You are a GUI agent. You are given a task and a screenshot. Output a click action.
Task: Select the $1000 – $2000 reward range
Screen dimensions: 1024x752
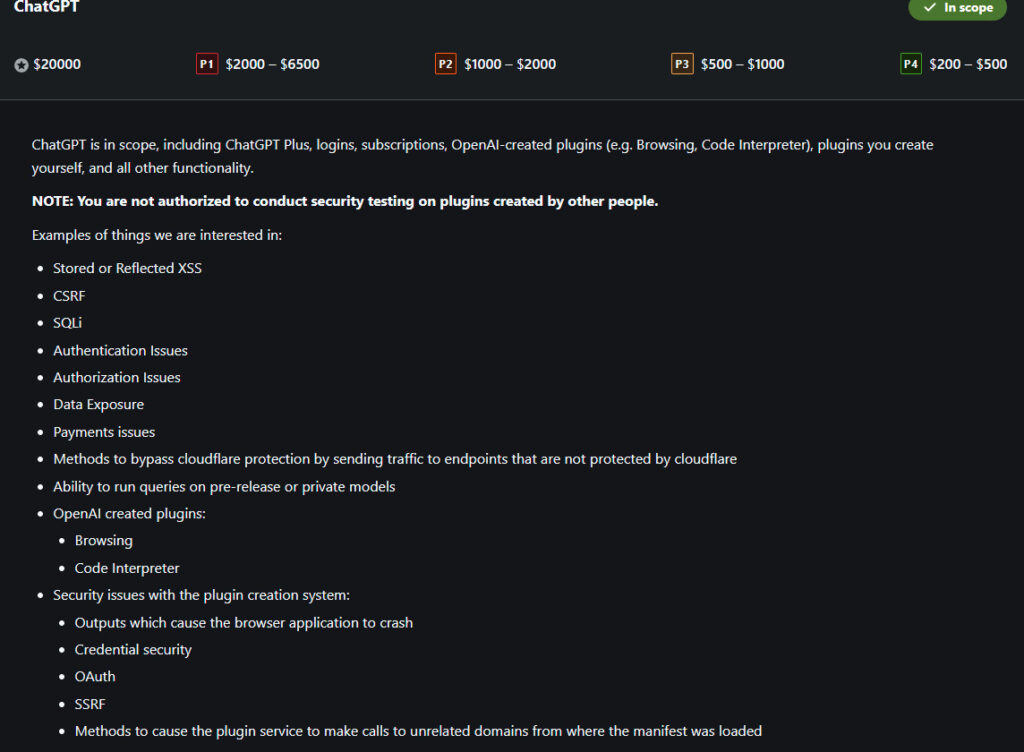coord(510,64)
